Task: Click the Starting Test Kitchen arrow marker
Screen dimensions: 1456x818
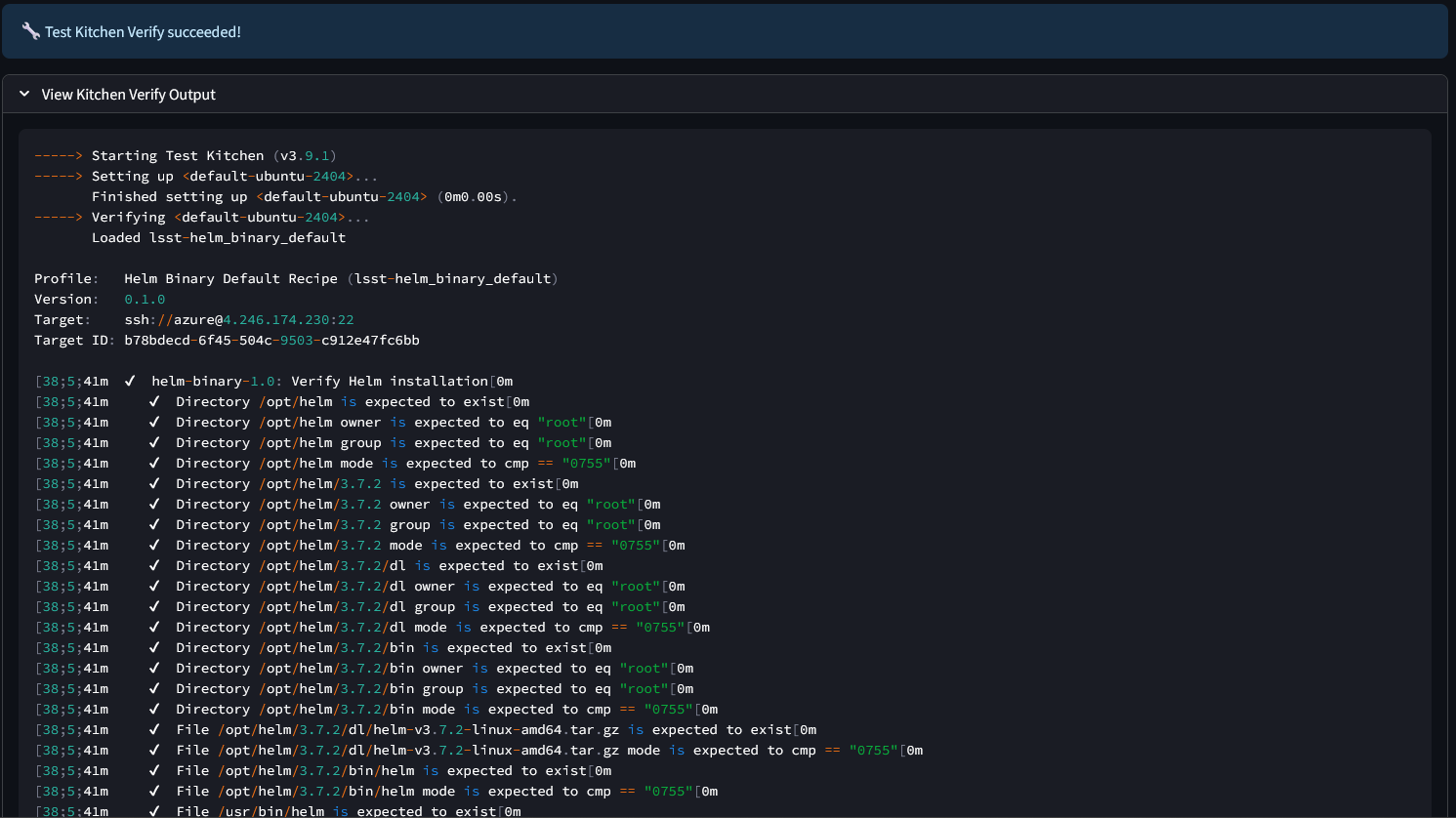Action: (59, 156)
